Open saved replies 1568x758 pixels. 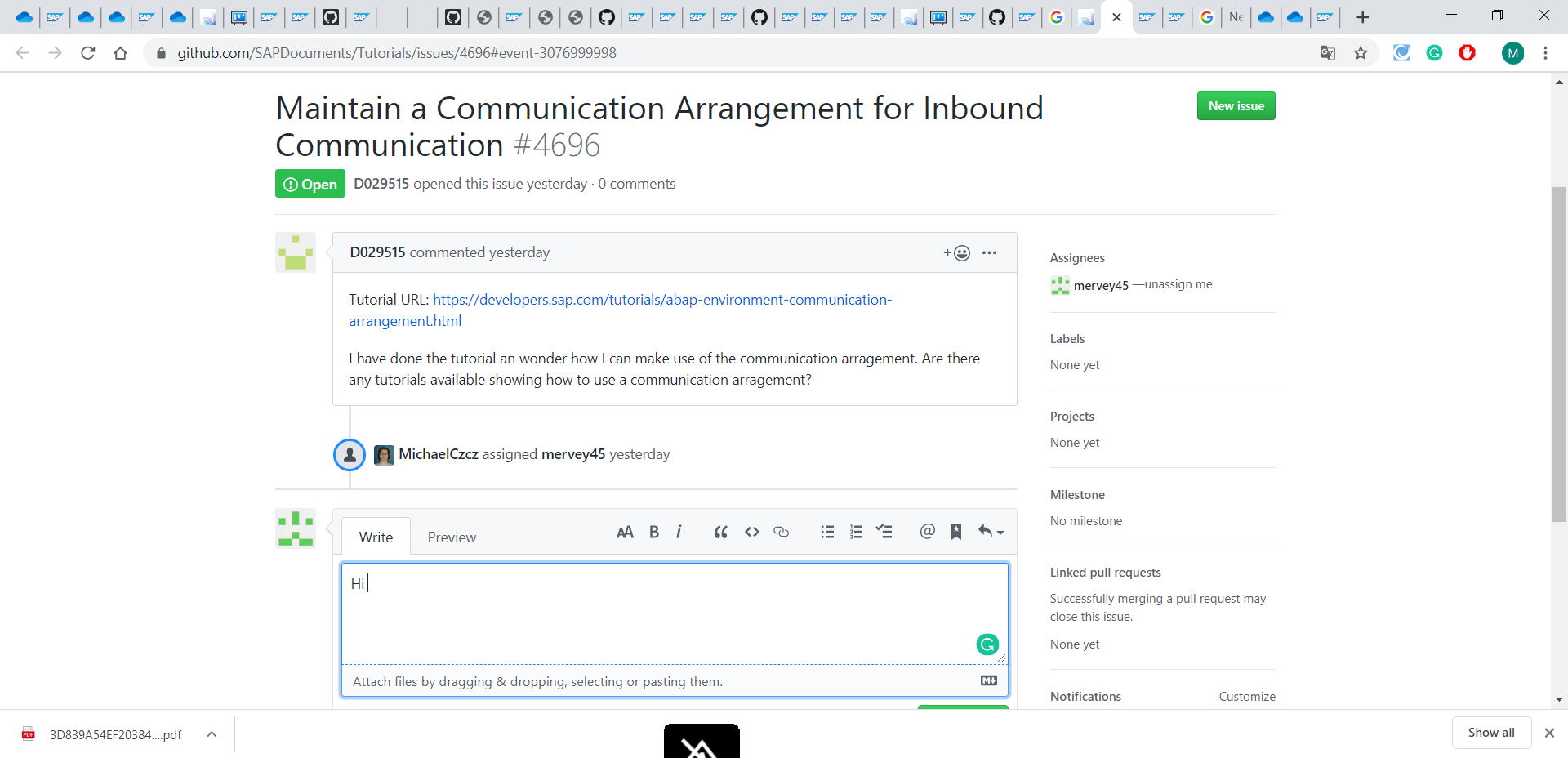[956, 532]
